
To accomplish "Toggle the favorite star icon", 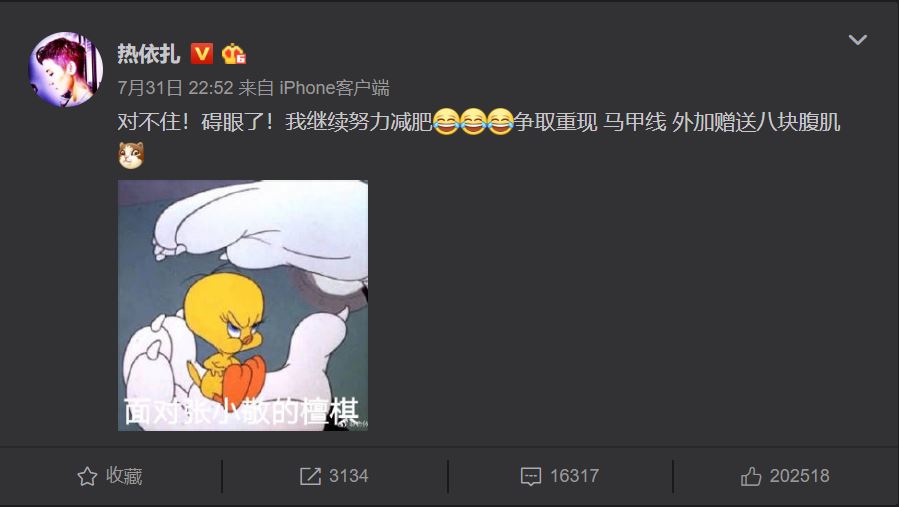I will 87,476.
